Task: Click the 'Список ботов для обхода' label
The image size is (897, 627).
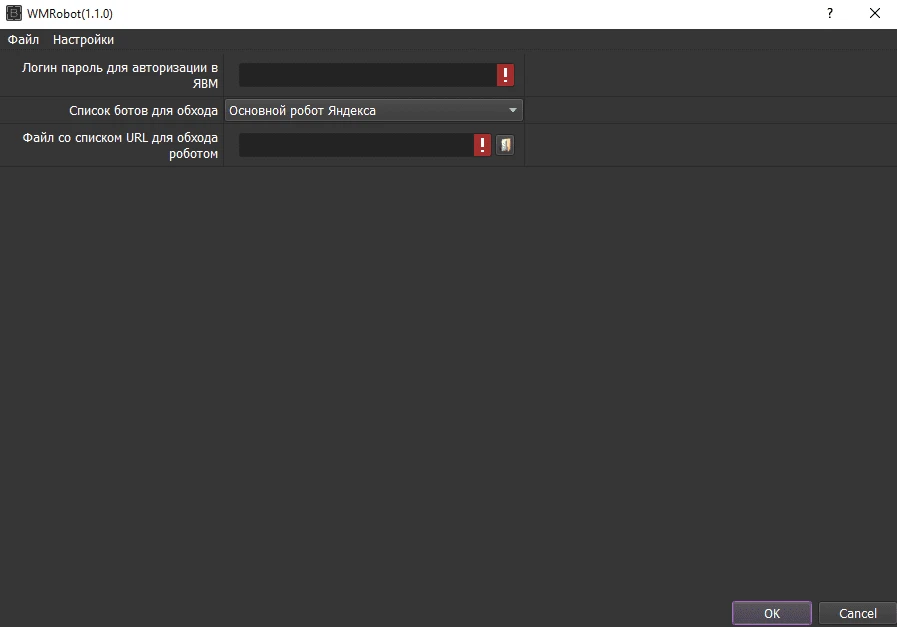Action: coord(144,110)
